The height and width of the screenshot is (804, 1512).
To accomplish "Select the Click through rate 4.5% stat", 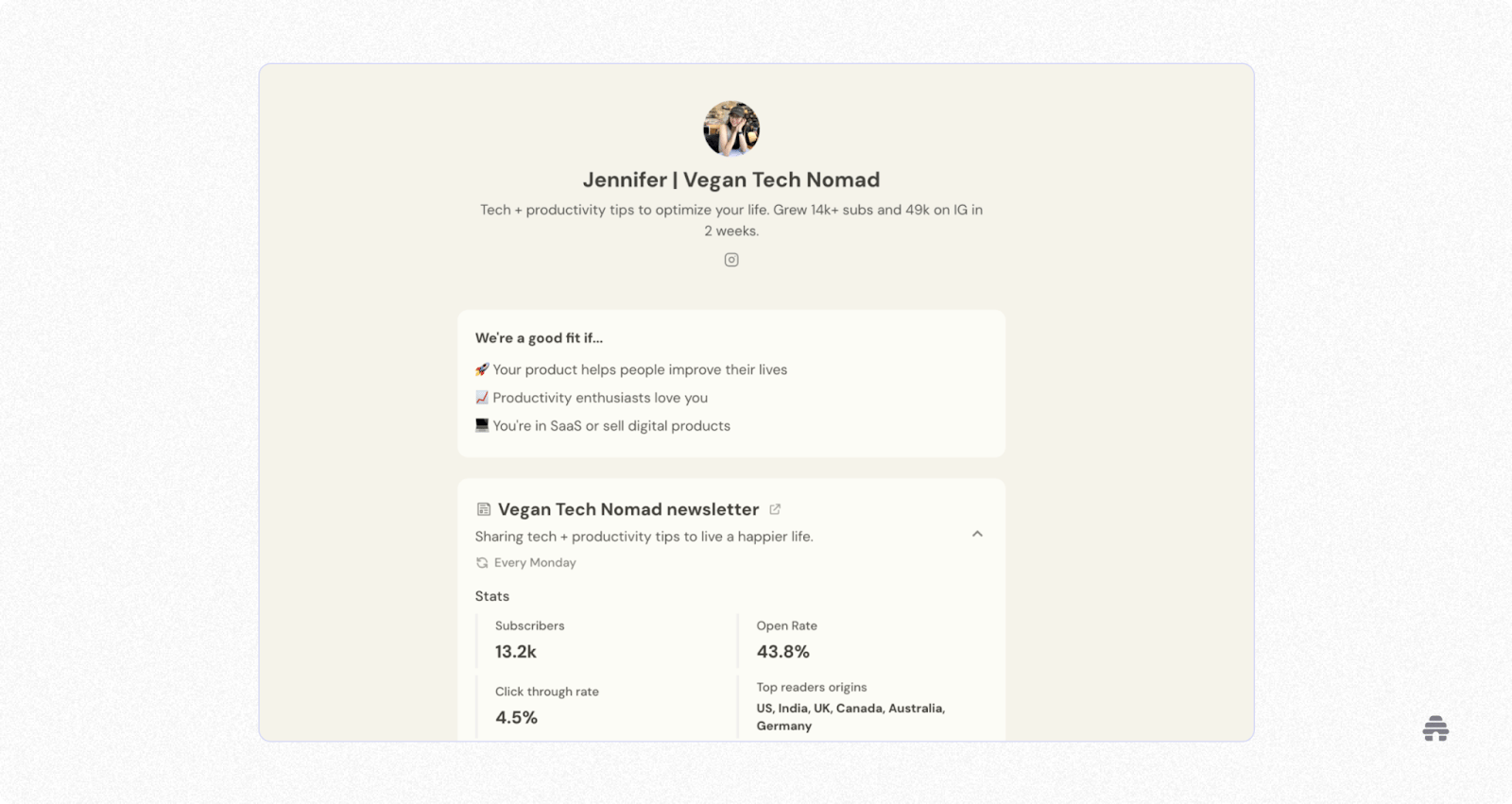I will click(x=517, y=717).
